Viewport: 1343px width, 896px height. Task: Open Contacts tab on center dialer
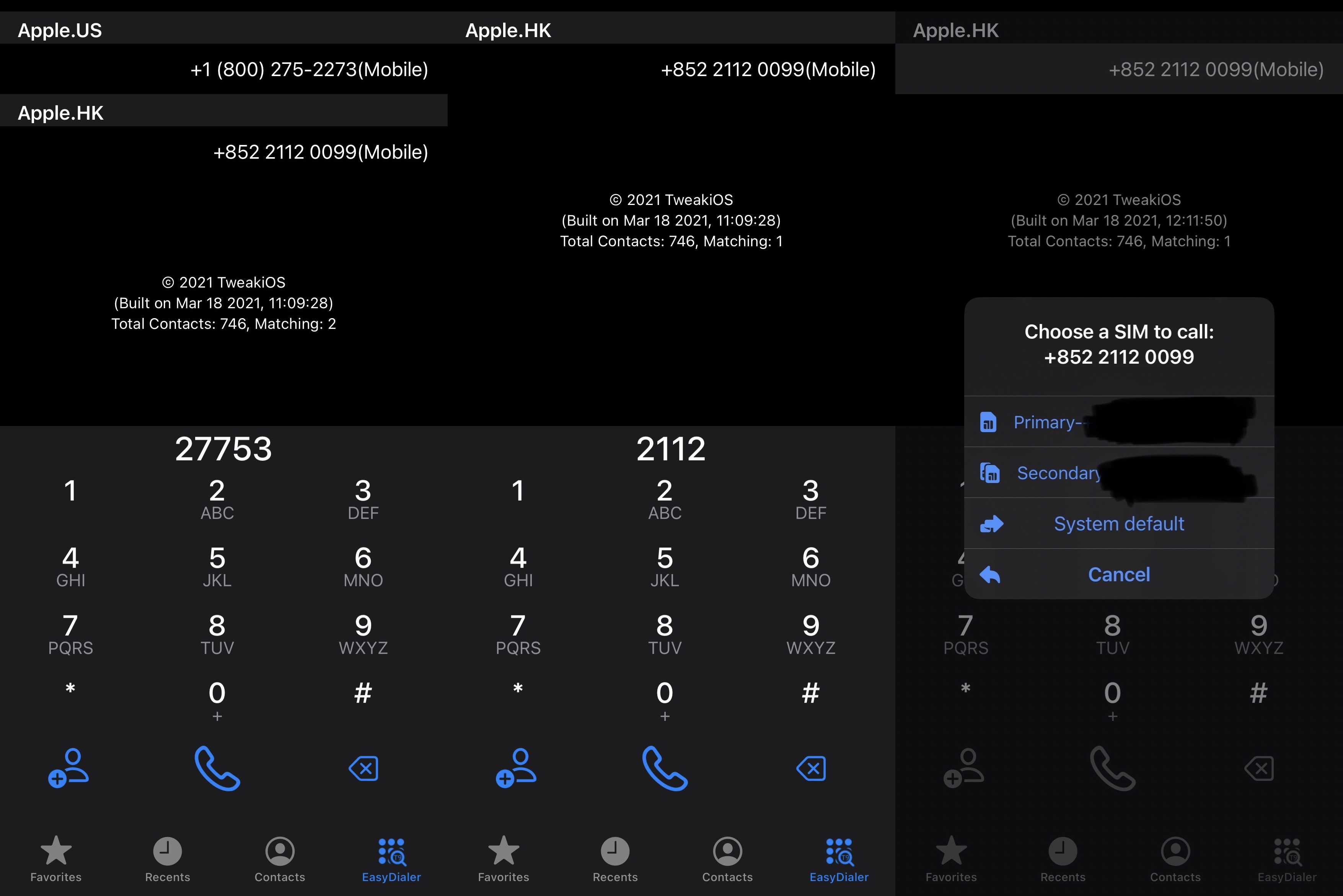click(727, 858)
